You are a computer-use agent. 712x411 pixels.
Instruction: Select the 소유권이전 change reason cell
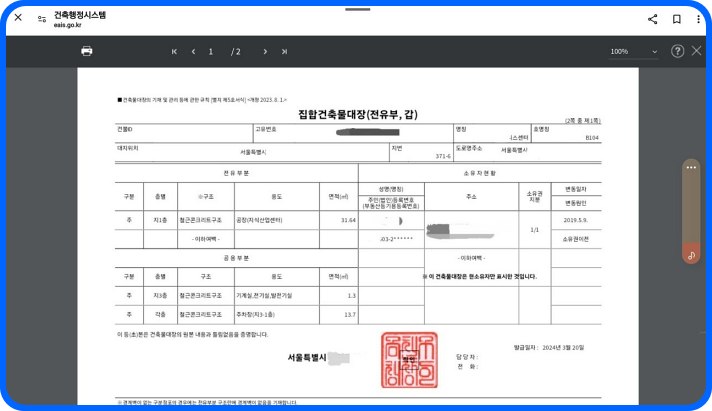coord(575,239)
